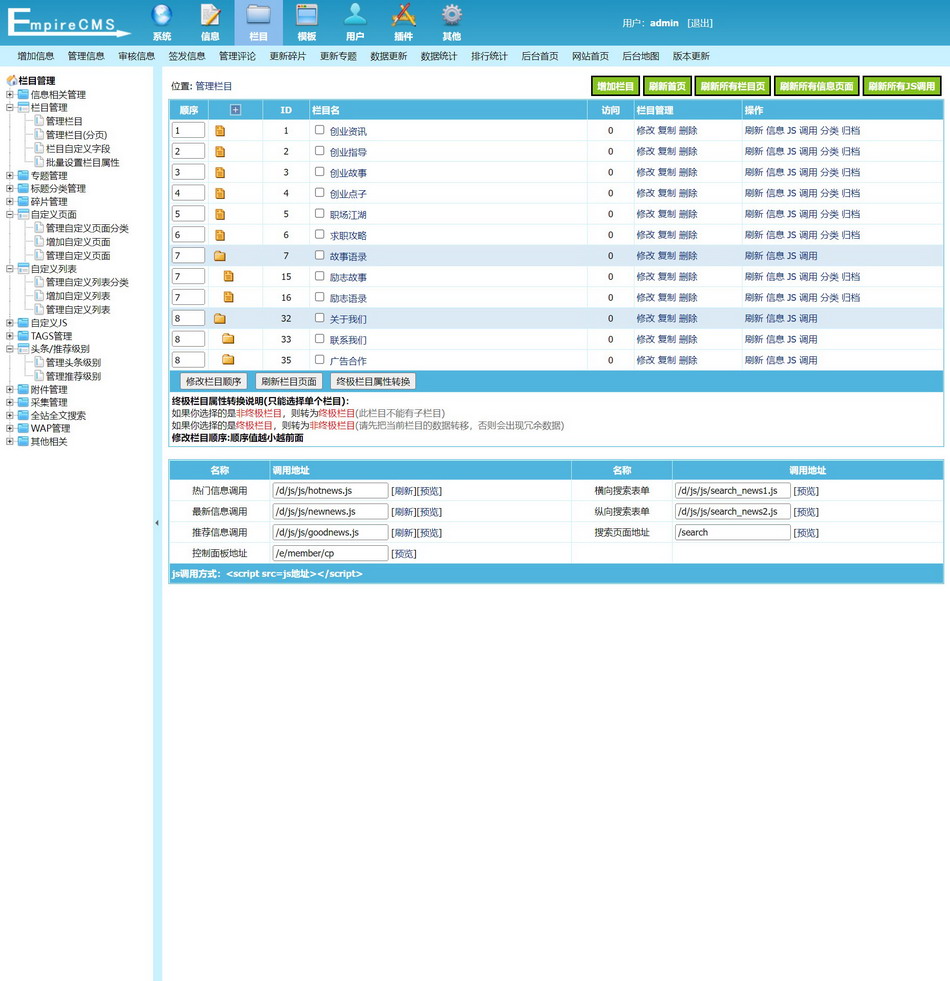The image size is (950, 981).
Task: Check the 创业点子 checkbox
Action: (319, 193)
